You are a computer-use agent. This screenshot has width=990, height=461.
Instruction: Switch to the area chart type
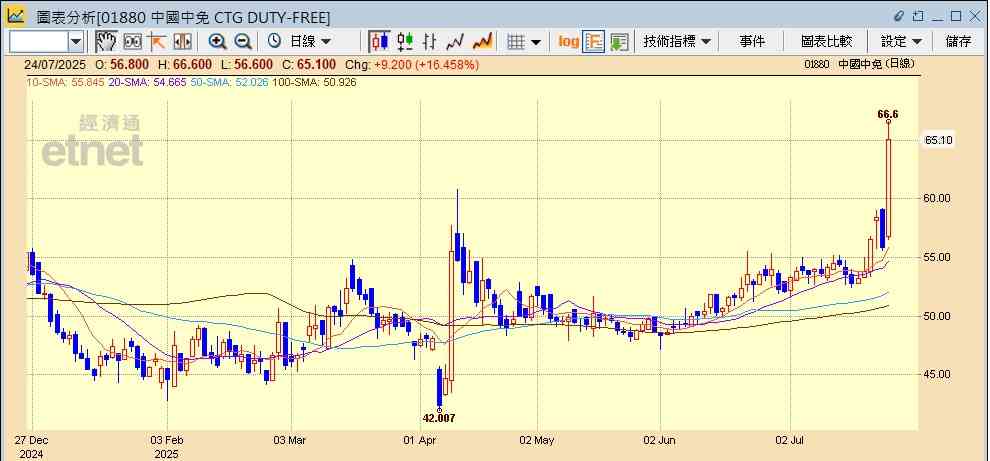pos(482,42)
